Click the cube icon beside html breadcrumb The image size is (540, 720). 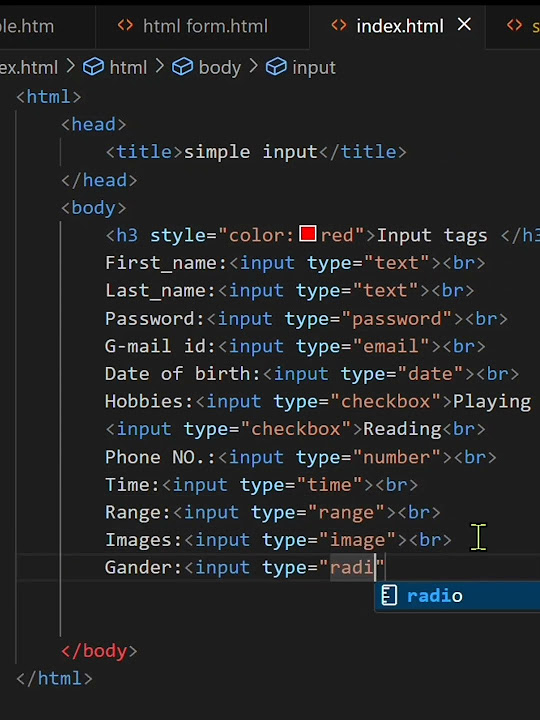pos(94,68)
